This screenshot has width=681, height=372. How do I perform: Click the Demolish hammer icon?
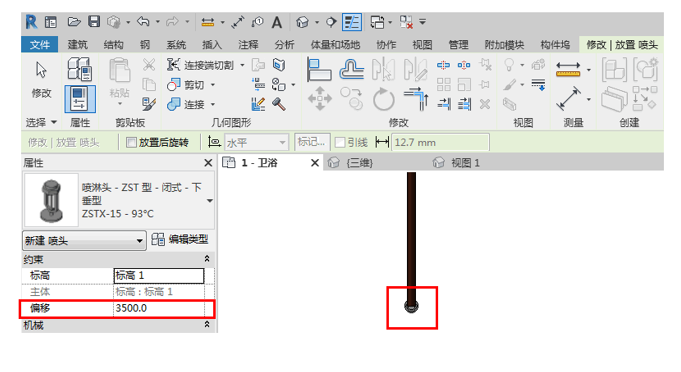click(x=279, y=104)
